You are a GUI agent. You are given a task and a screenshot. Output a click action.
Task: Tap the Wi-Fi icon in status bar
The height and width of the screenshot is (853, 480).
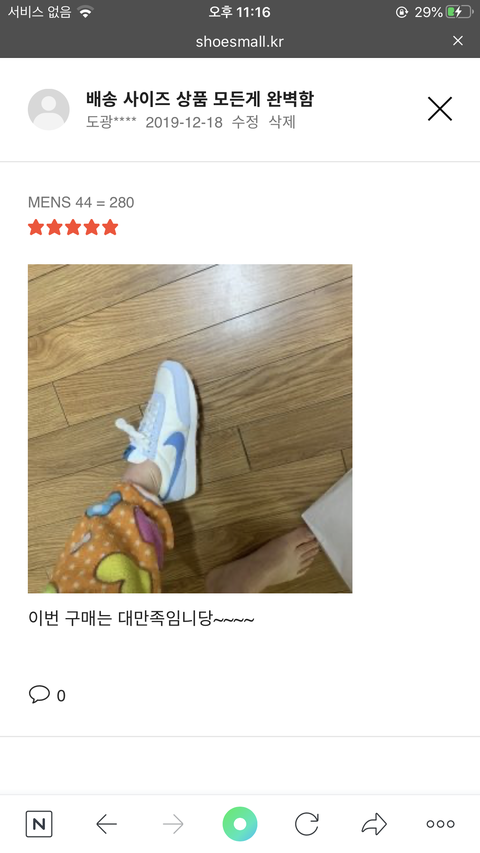[x=85, y=12]
